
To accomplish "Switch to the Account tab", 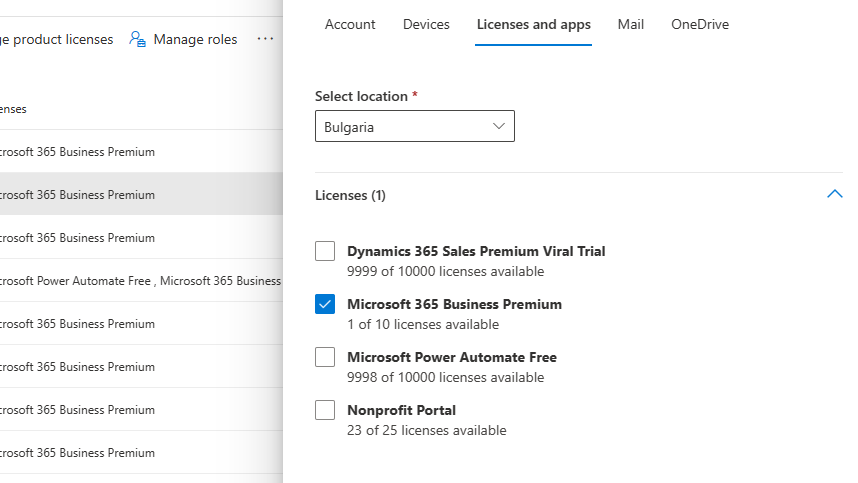I will point(350,24).
